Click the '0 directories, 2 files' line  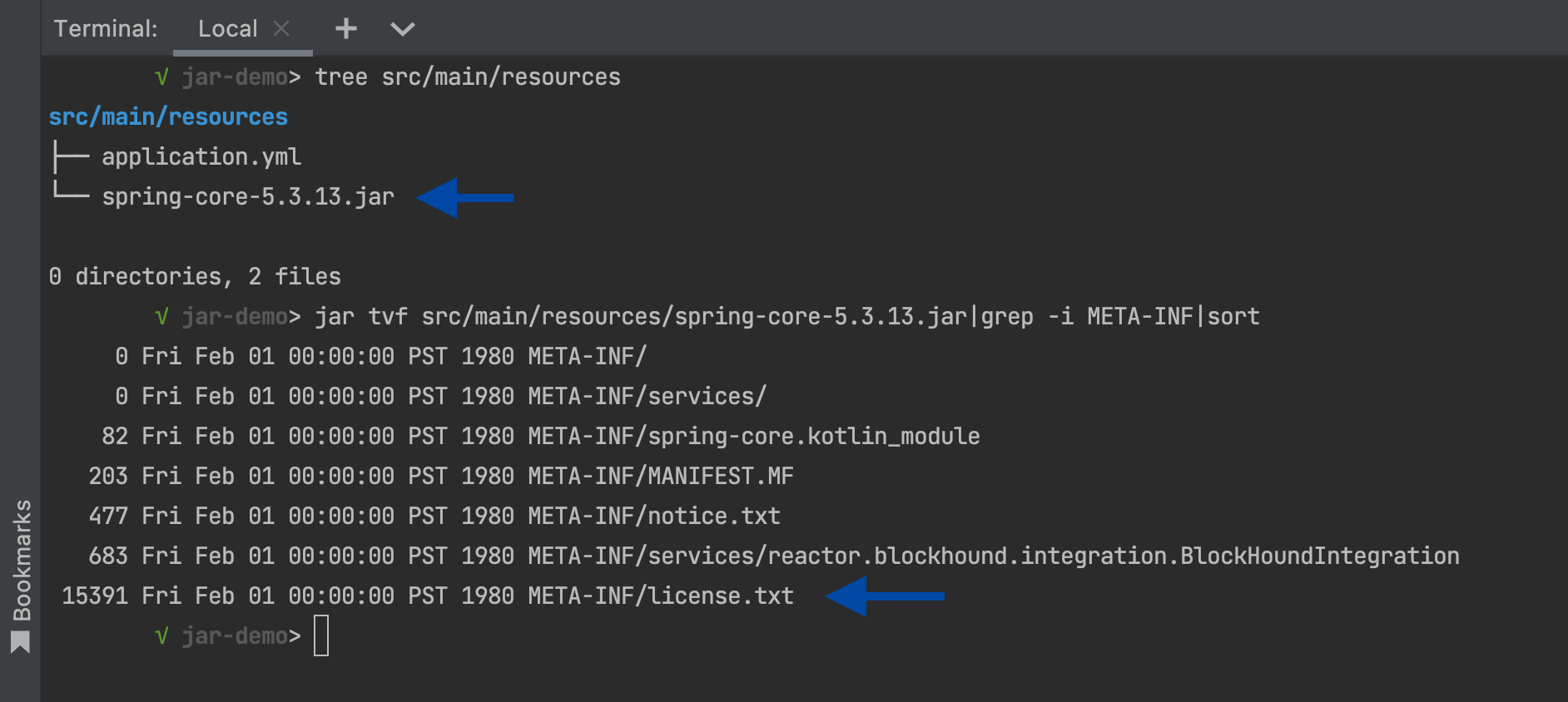click(195, 276)
